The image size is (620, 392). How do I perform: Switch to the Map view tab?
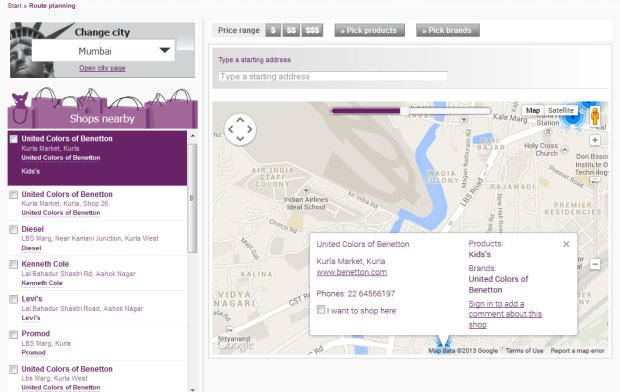coord(533,110)
